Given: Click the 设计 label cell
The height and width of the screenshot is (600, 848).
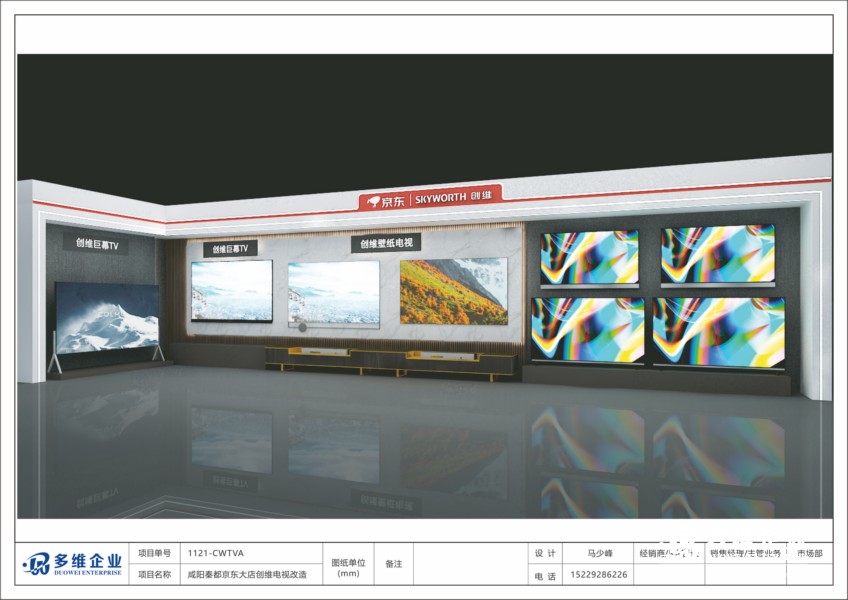Looking at the screenshot, I should point(545,553).
